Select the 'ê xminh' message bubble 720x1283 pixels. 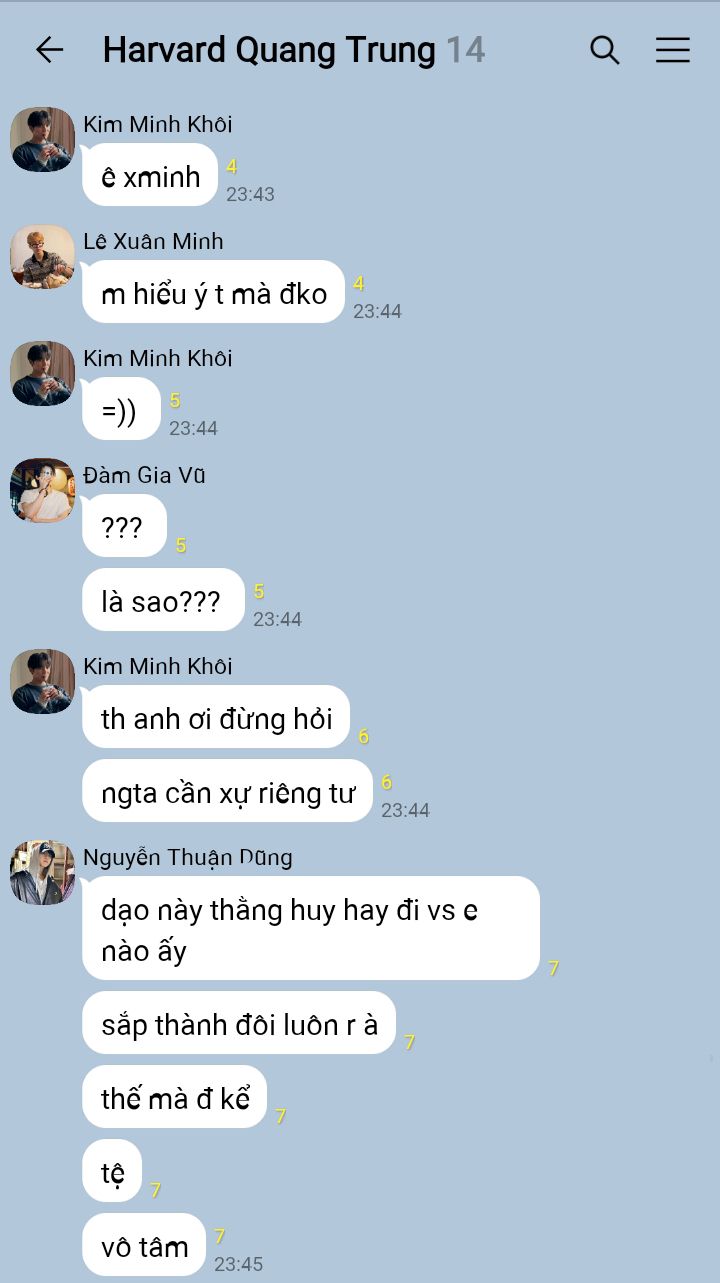tap(150, 175)
